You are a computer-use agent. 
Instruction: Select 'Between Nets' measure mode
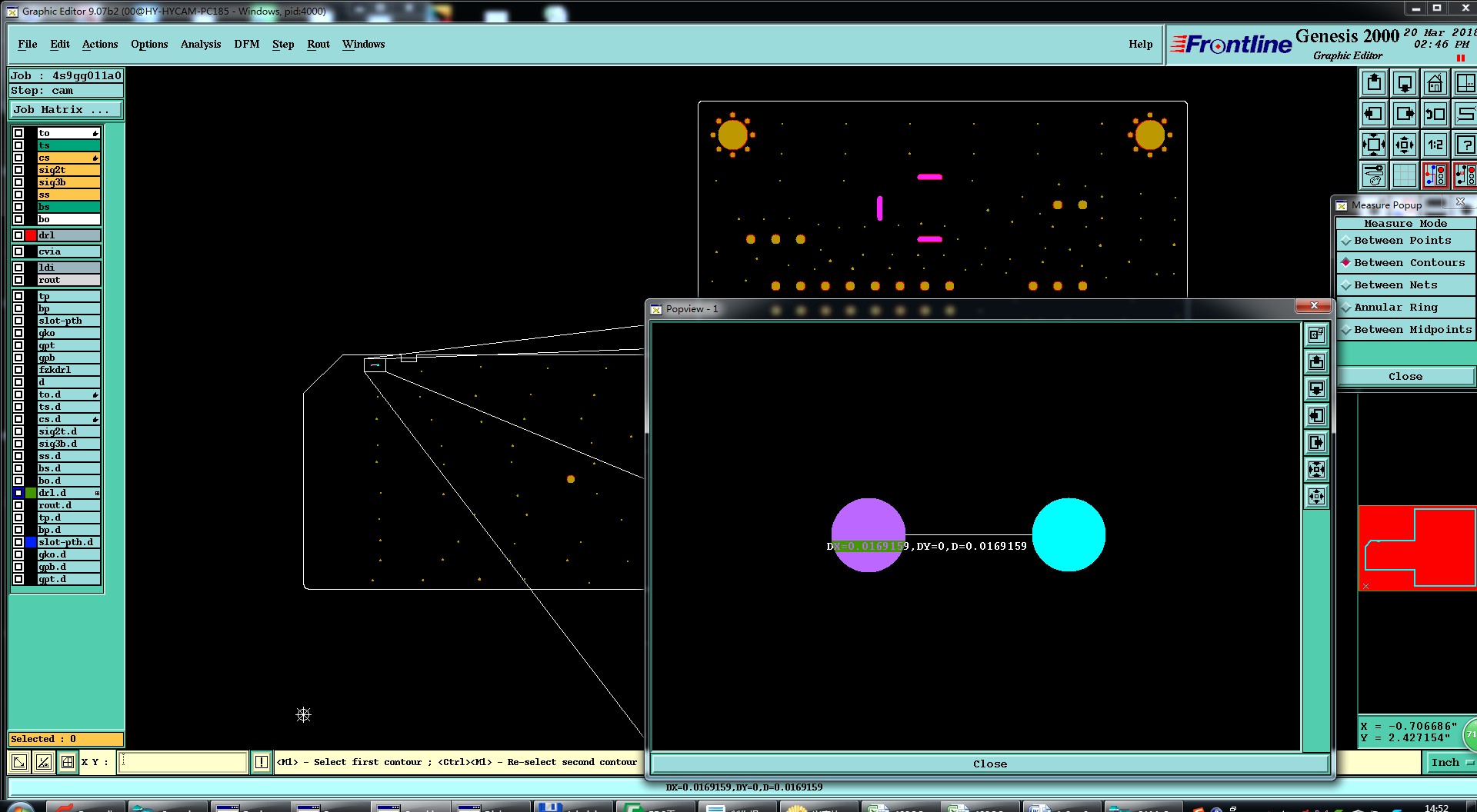click(1405, 285)
